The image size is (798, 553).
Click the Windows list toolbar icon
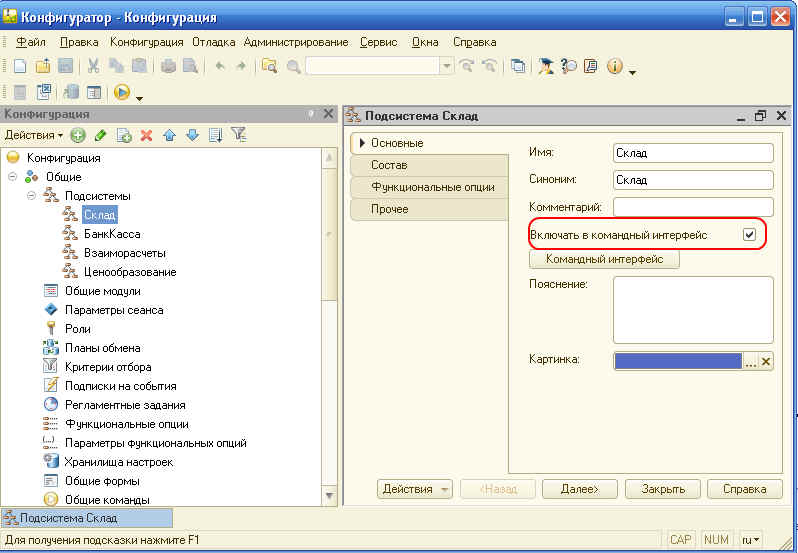[x=518, y=66]
